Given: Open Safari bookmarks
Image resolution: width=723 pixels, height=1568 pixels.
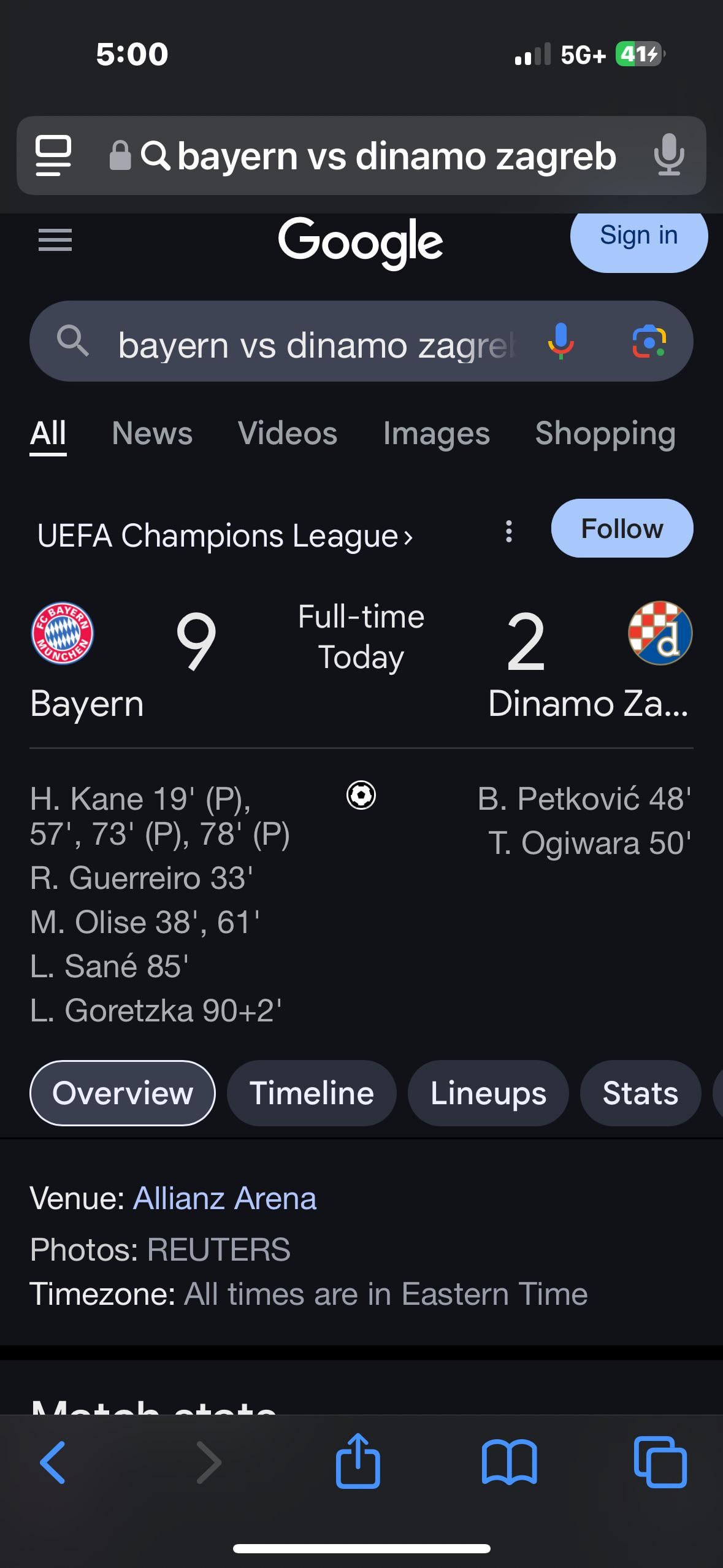Looking at the screenshot, I should coord(509,1462).
